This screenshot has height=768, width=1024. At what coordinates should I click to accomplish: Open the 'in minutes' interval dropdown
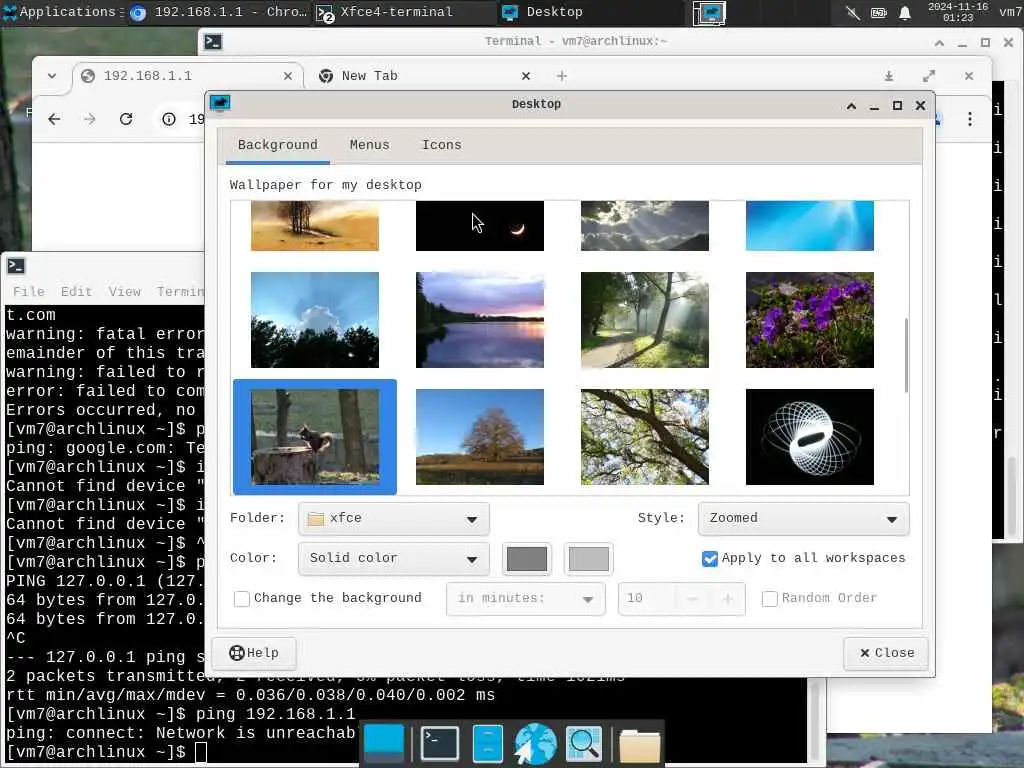tap(526, 599)
